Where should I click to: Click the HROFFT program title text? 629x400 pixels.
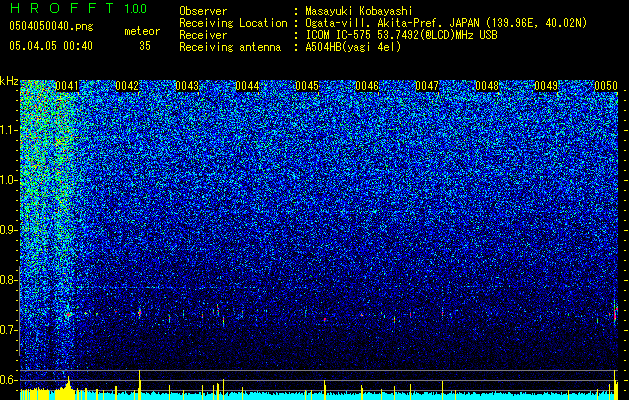62,8
